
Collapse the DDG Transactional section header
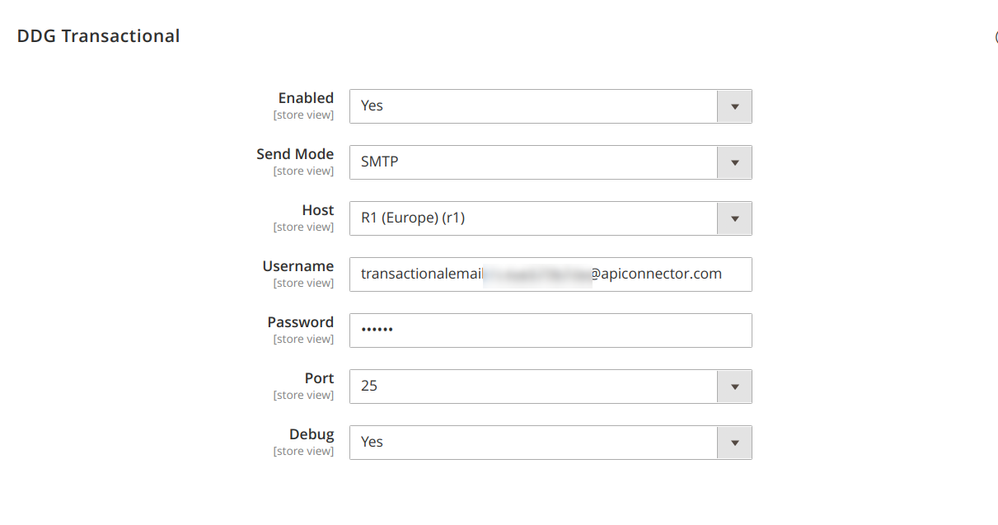click(98, 36)
